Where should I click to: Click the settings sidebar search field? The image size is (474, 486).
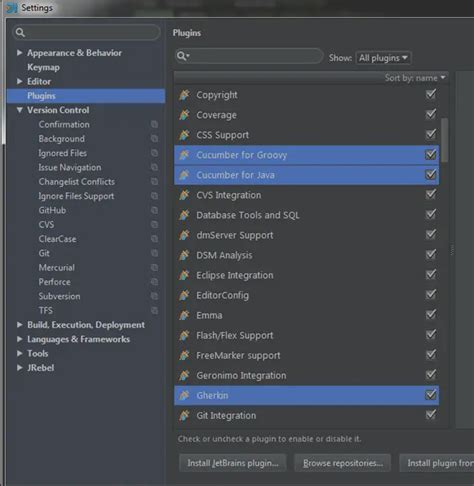(x=87, y=32)
